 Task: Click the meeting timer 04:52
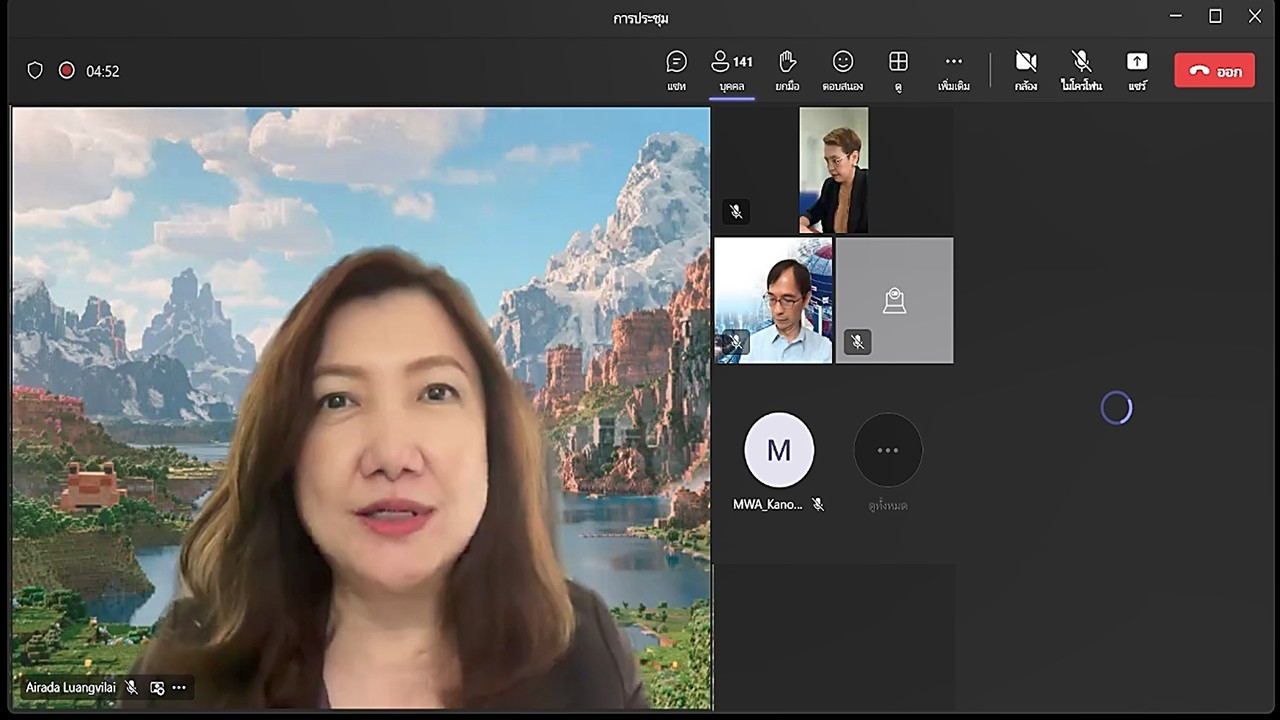pos(103,71)
